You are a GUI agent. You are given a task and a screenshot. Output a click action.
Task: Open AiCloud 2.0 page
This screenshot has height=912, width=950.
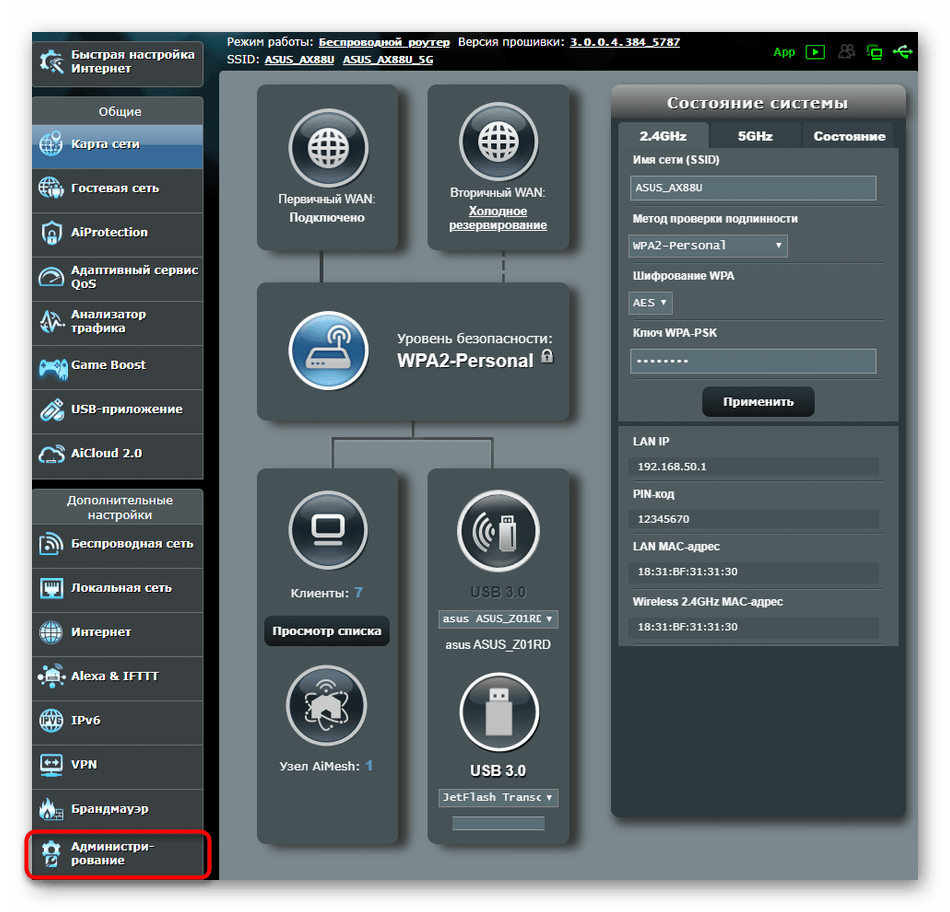[118, 454]
